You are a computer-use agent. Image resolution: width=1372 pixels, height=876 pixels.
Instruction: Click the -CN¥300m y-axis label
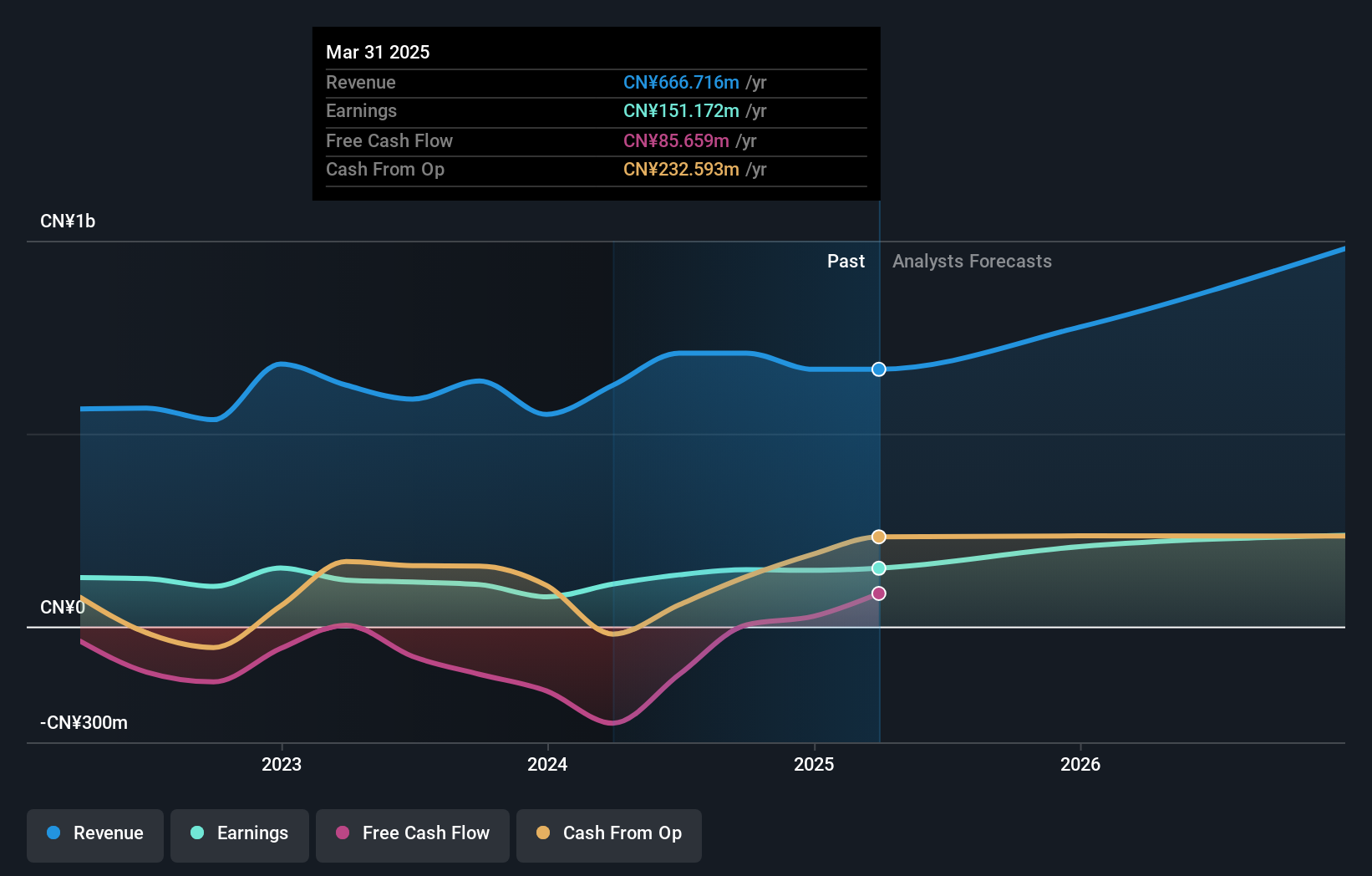pos(84,723)
